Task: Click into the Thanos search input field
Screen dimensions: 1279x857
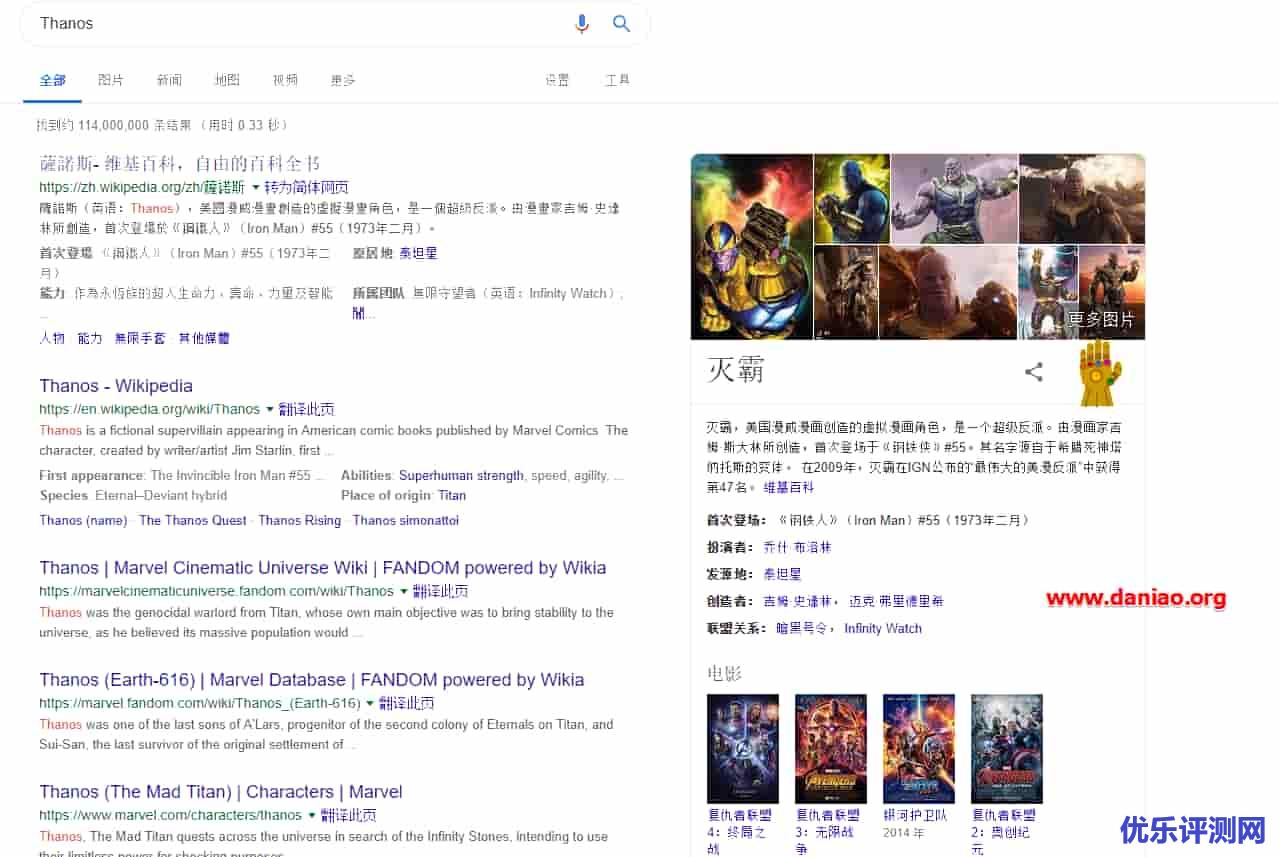Action: pyautogui.click(x=300, y=24)
